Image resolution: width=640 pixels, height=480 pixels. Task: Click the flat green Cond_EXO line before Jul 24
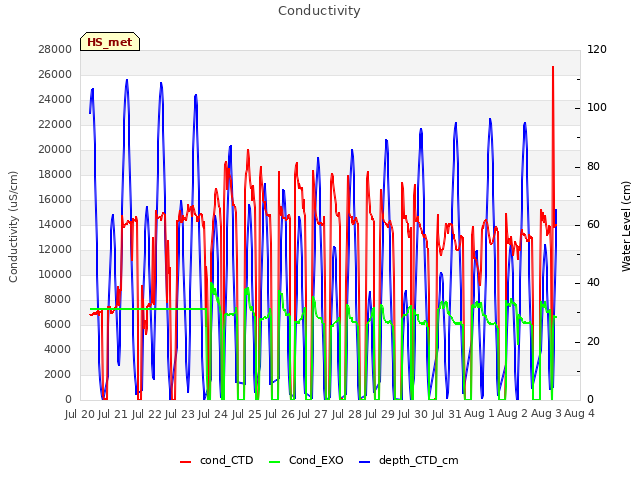pyautogui.click(x=149, y=309)
